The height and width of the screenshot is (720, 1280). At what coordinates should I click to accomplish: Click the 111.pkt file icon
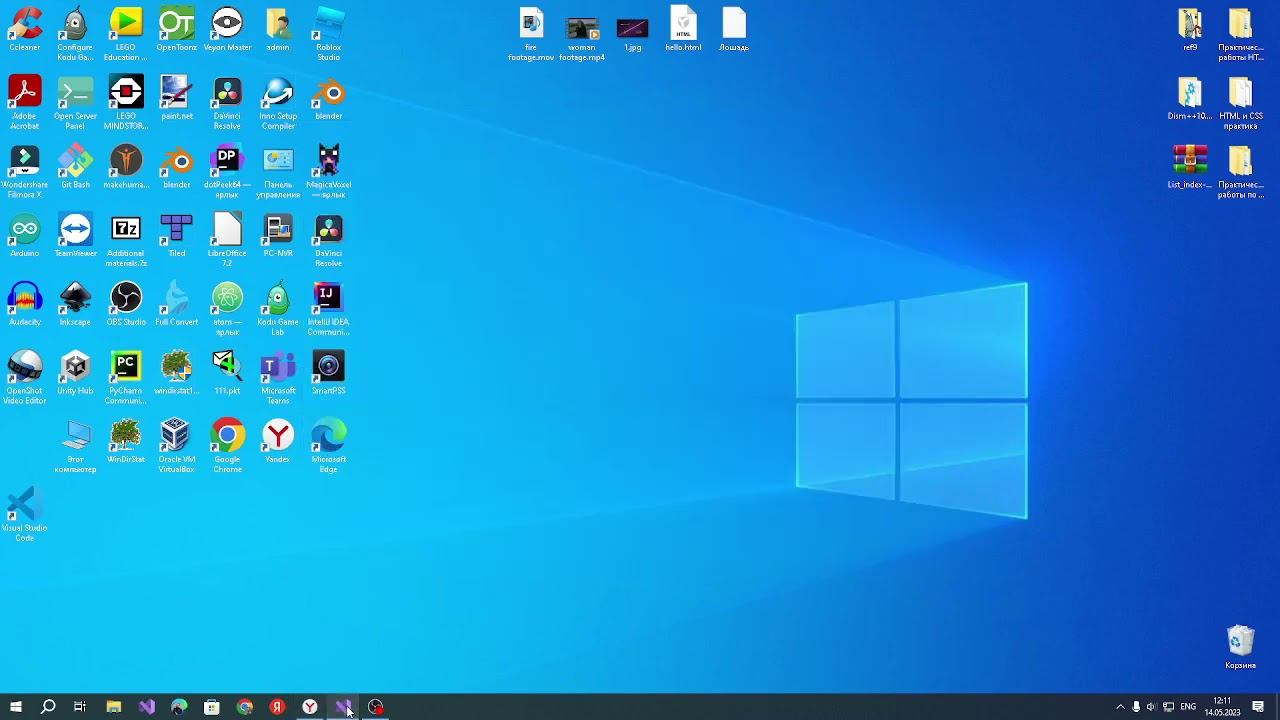tap(227, 373)
